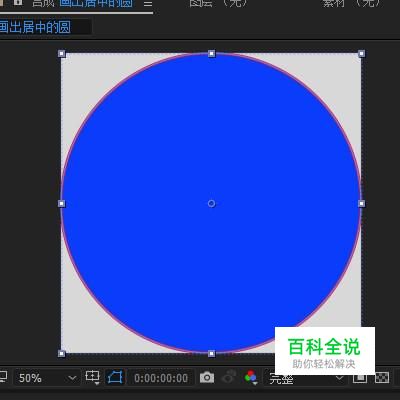Click the top-left corner handle of the shape

tap(62, 53)
